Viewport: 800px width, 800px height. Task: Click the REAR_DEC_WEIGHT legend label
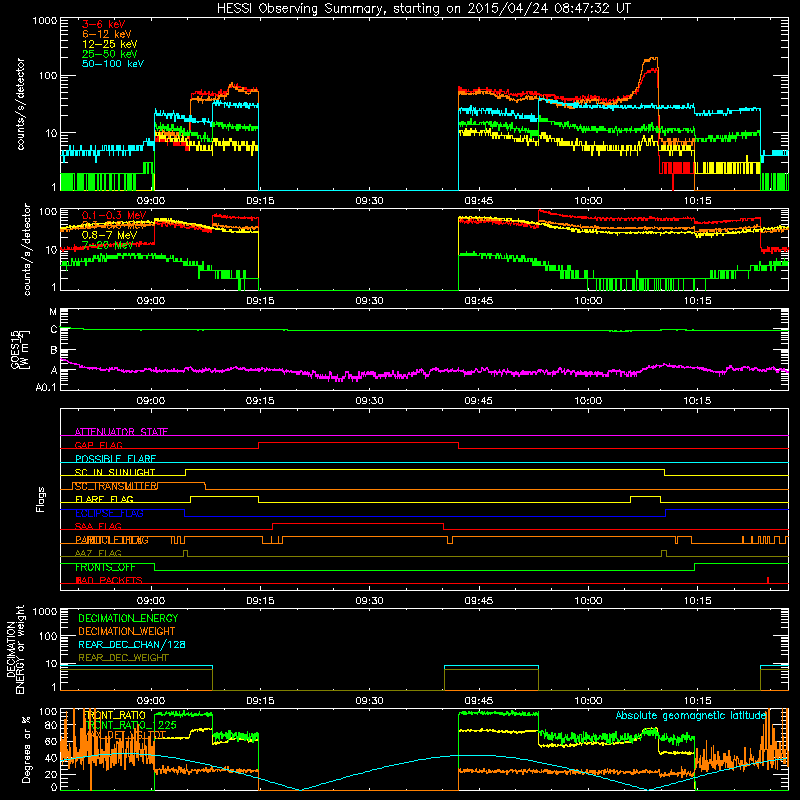point(123,658)
